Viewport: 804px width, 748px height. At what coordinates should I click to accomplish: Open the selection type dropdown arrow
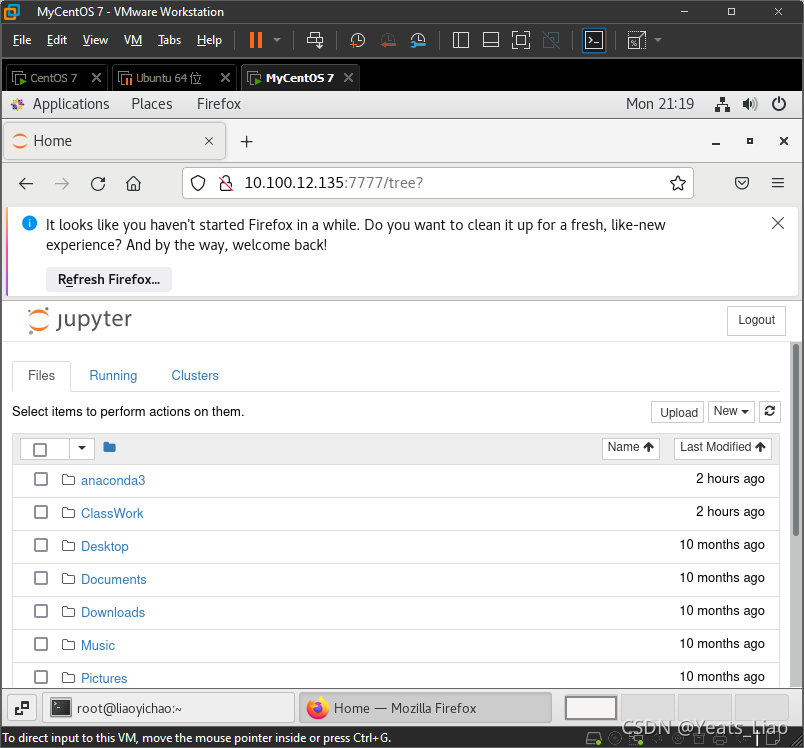[x=82, y=449]
